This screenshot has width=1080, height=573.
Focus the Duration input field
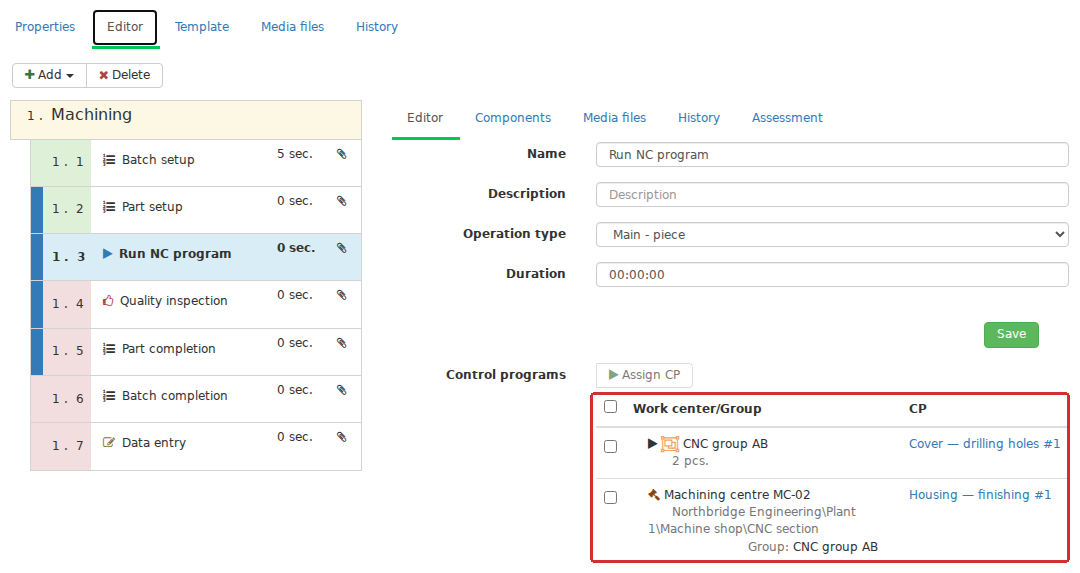click(832, 274)
